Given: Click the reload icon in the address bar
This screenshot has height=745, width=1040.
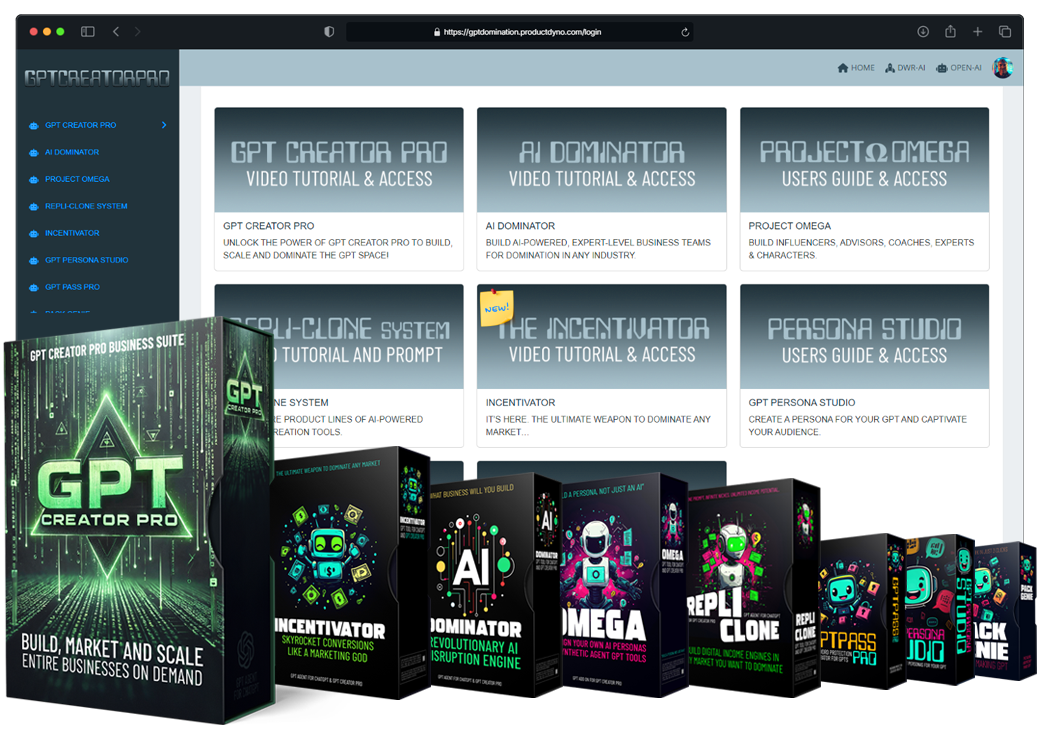Looking at the screenshot, I should 684,31.
